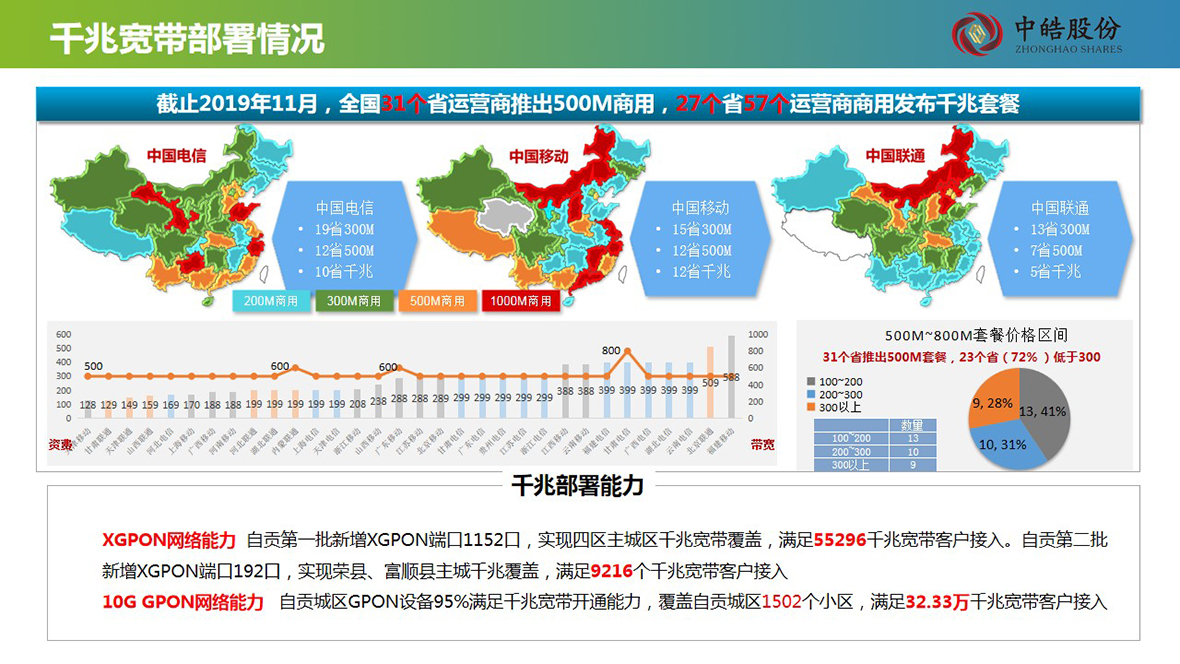Click the 128 bar value label
The height and width of the screenshot is (664, 1180).
87,405
